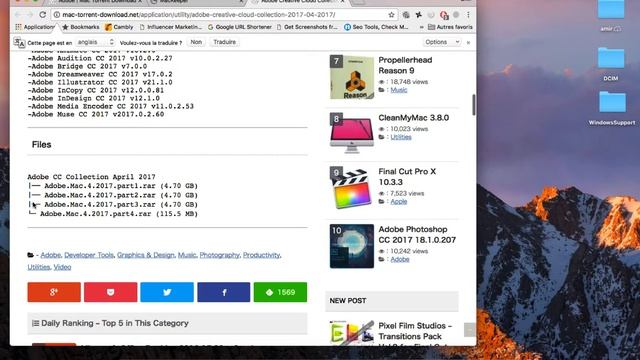Switch to the MacKeeper tab

click(x=196, y=2)
